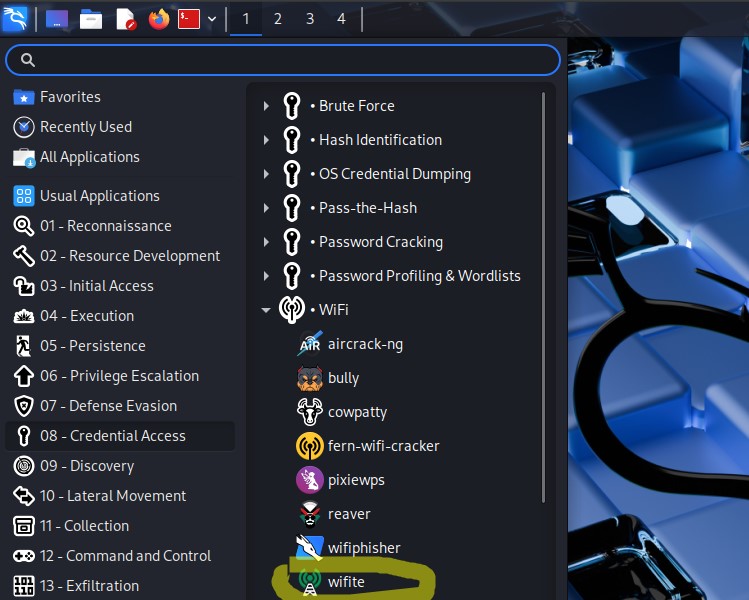The image size is (749, 600).
Task: Open terminal dropdown arrow in panel
Action: (x=212, y=19)
